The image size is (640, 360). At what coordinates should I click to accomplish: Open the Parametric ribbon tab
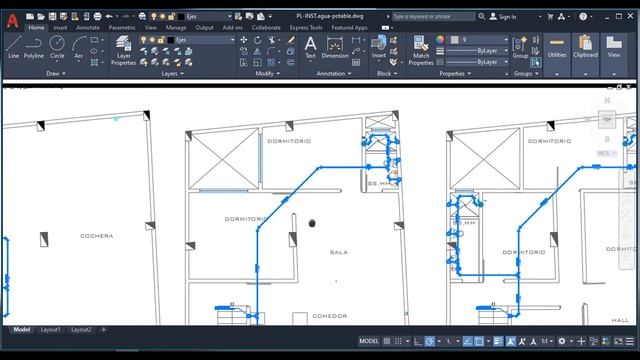click(x=122, y=28)
